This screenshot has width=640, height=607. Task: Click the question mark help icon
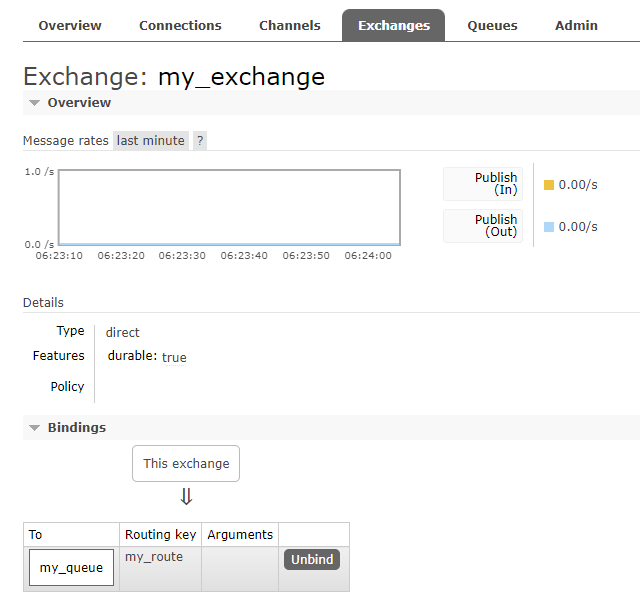tap(200, 141)
